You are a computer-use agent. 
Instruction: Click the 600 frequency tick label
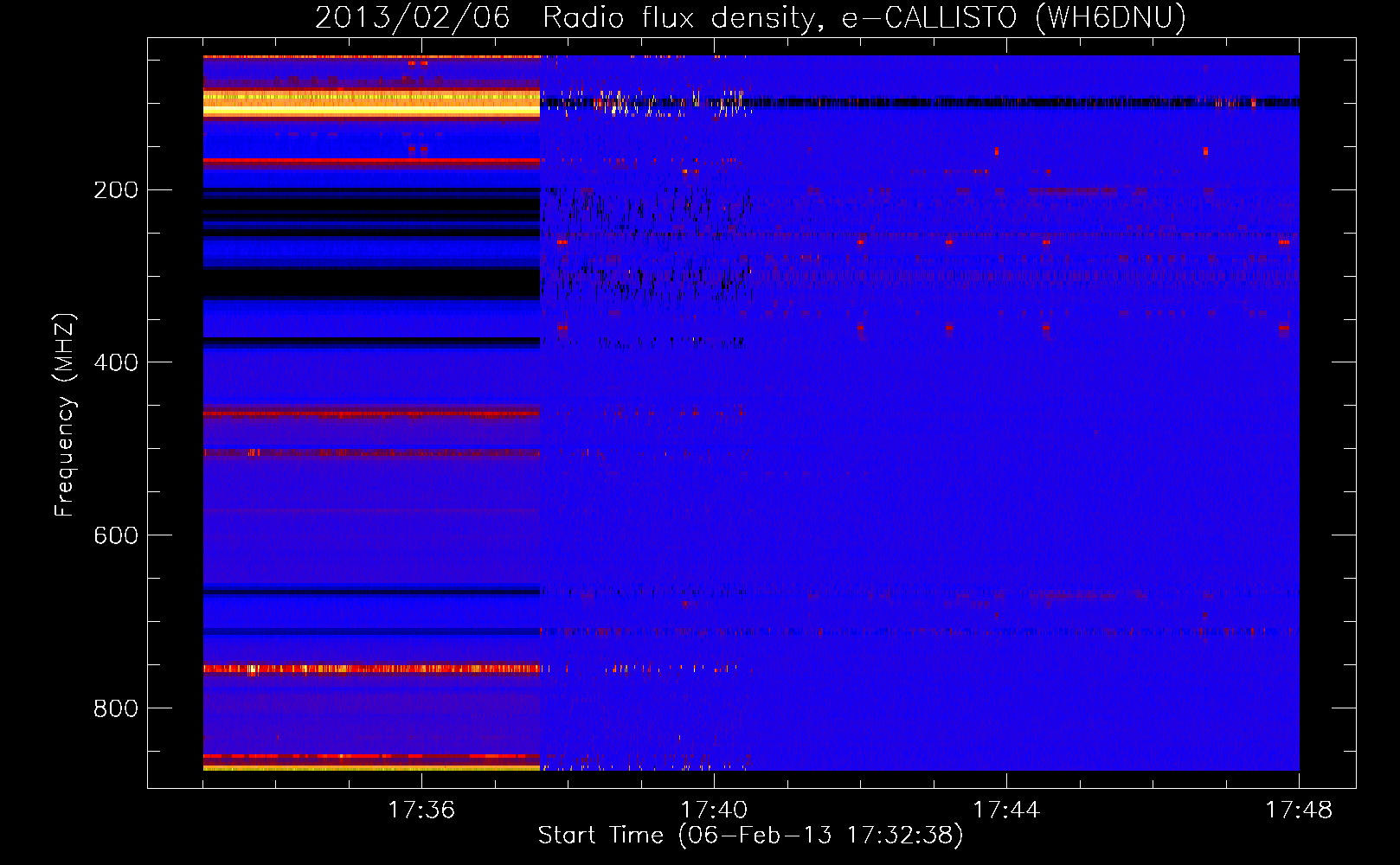(116, 535)
